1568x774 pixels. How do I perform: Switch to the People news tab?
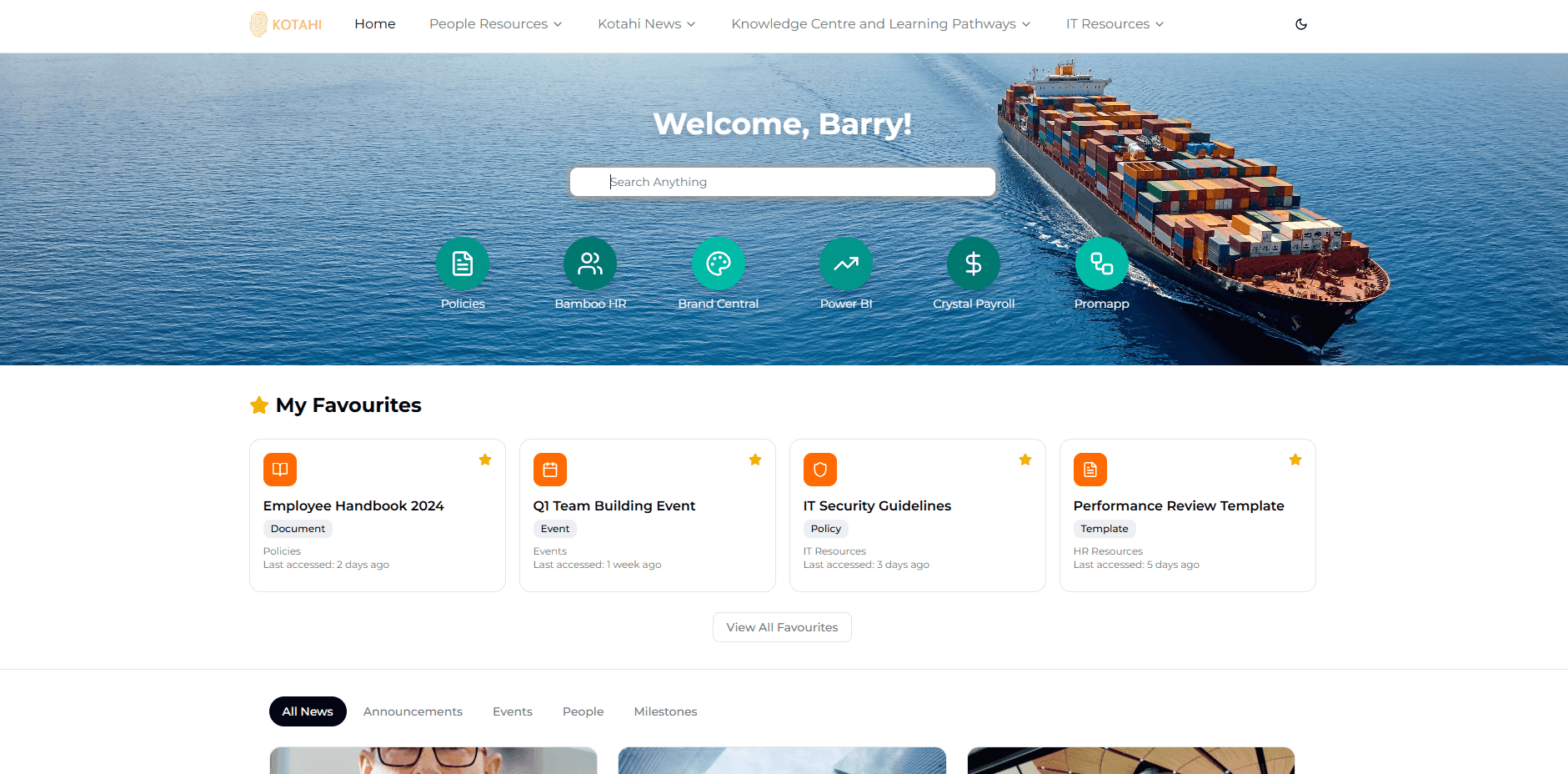pyautogui.click(x=584, y=711)
